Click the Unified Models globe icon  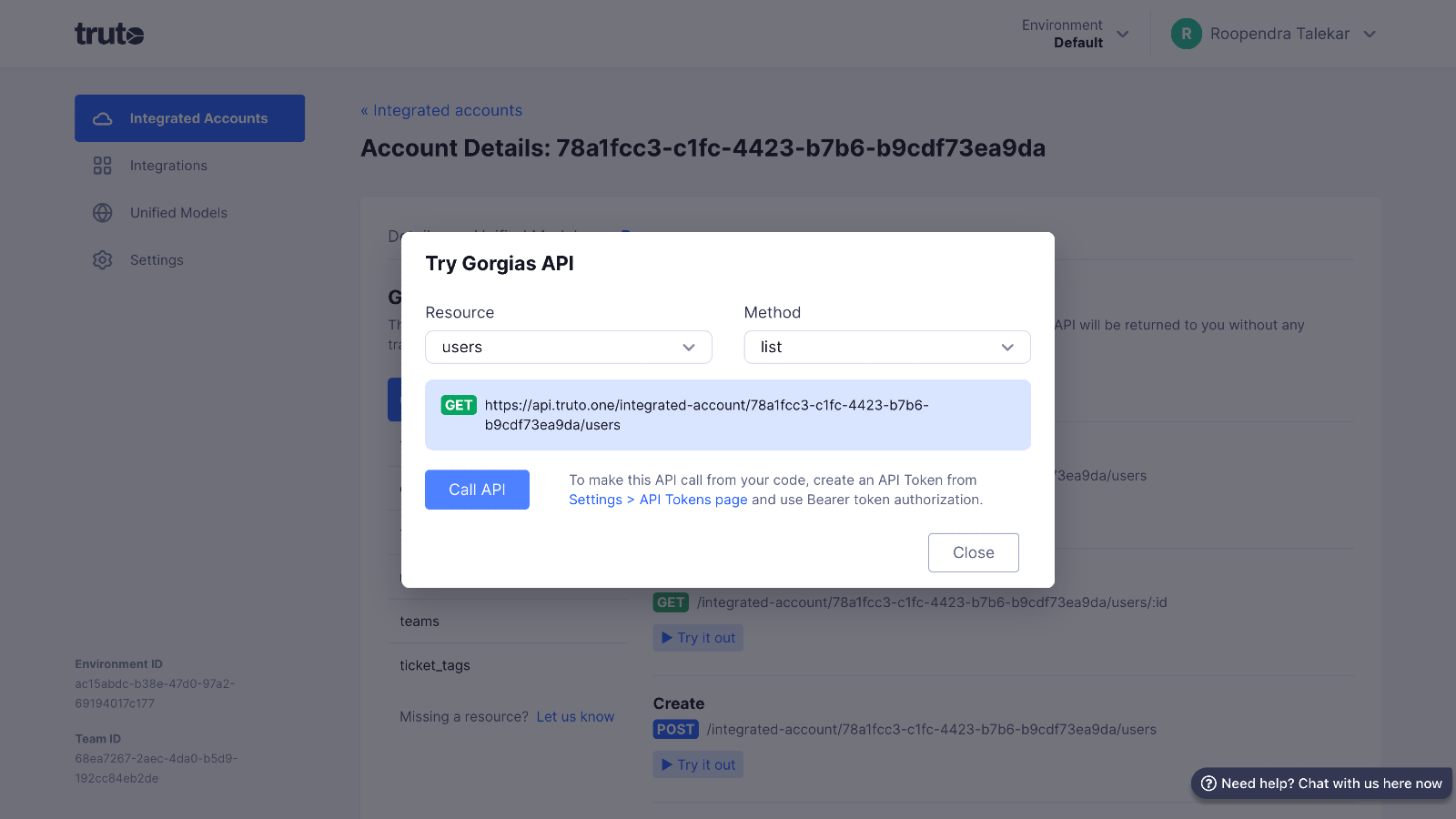point(103,213)
